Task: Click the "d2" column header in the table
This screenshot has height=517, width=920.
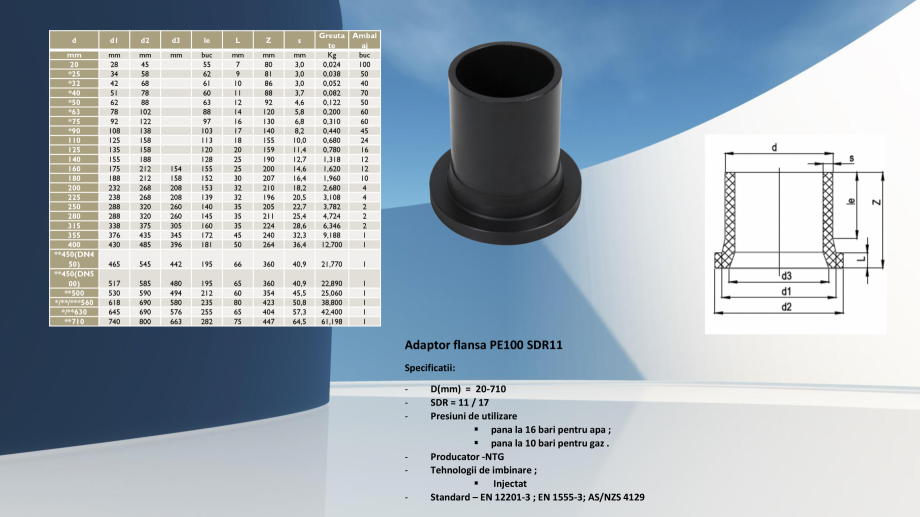Action: click(x=145, y=40)
